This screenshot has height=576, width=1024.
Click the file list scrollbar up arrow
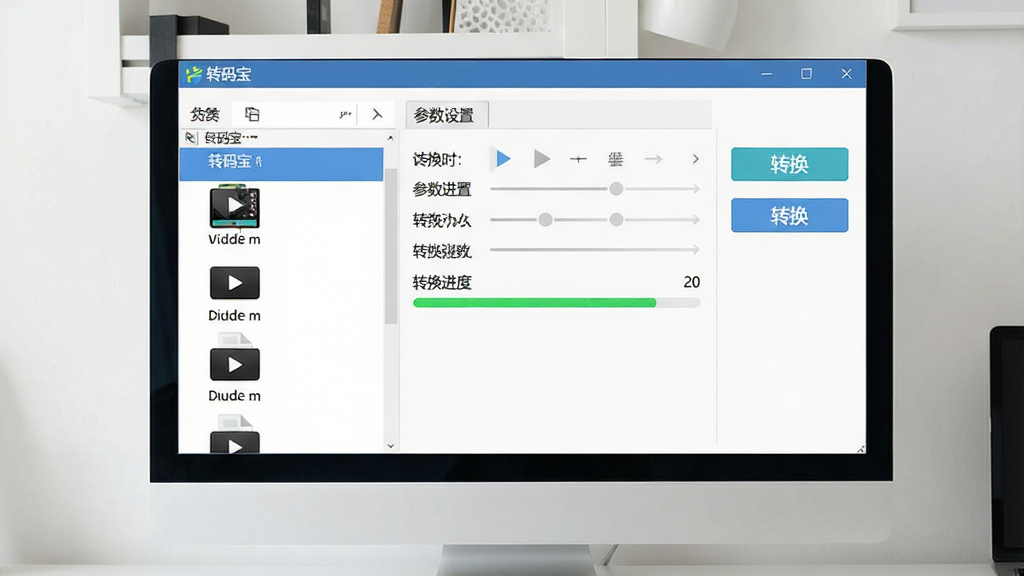pyautogui.click(x=391, y=138)
